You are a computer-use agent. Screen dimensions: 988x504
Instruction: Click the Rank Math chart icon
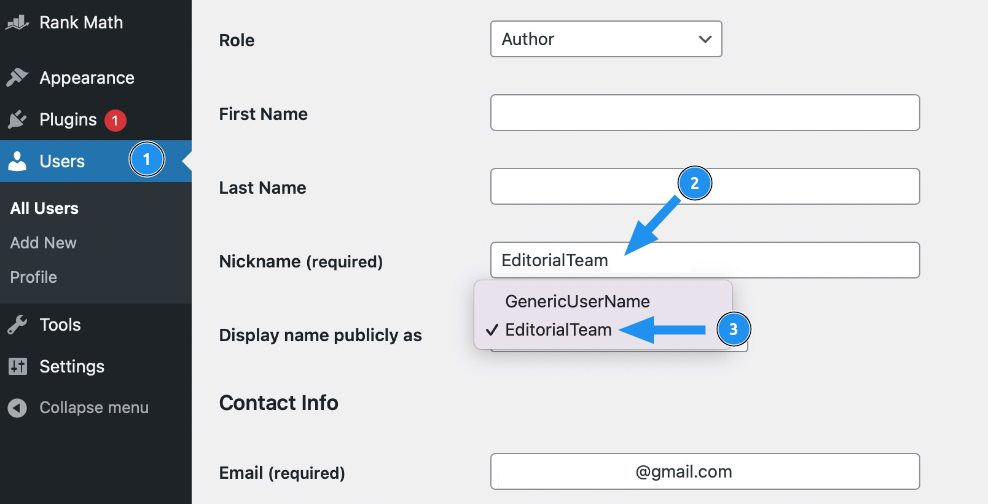click(x=17, y=23)
